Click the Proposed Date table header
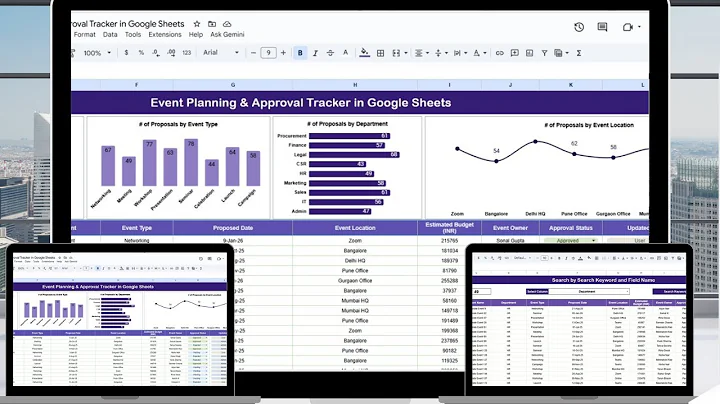The height and width of the screenshot is (404, 720). (x=233, y=228)
